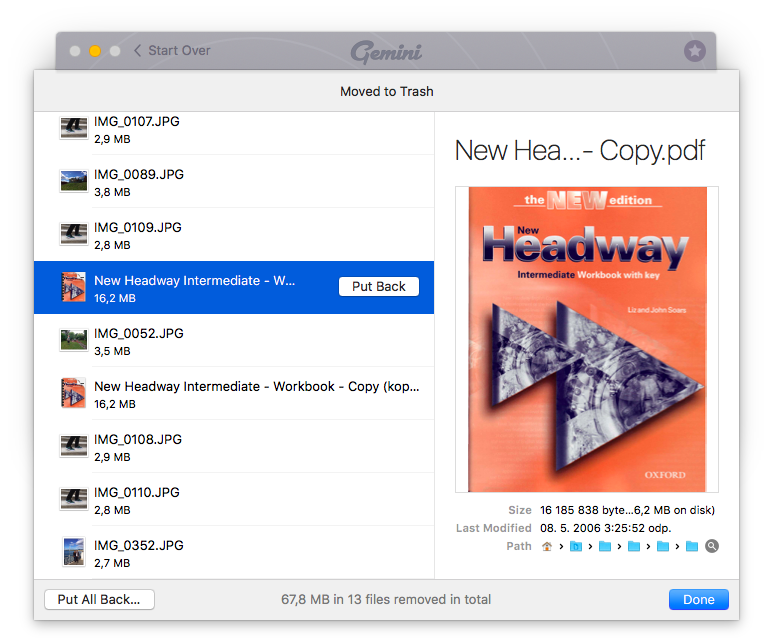
Task: Click the Put All Back... button
Action: [99, 599]
